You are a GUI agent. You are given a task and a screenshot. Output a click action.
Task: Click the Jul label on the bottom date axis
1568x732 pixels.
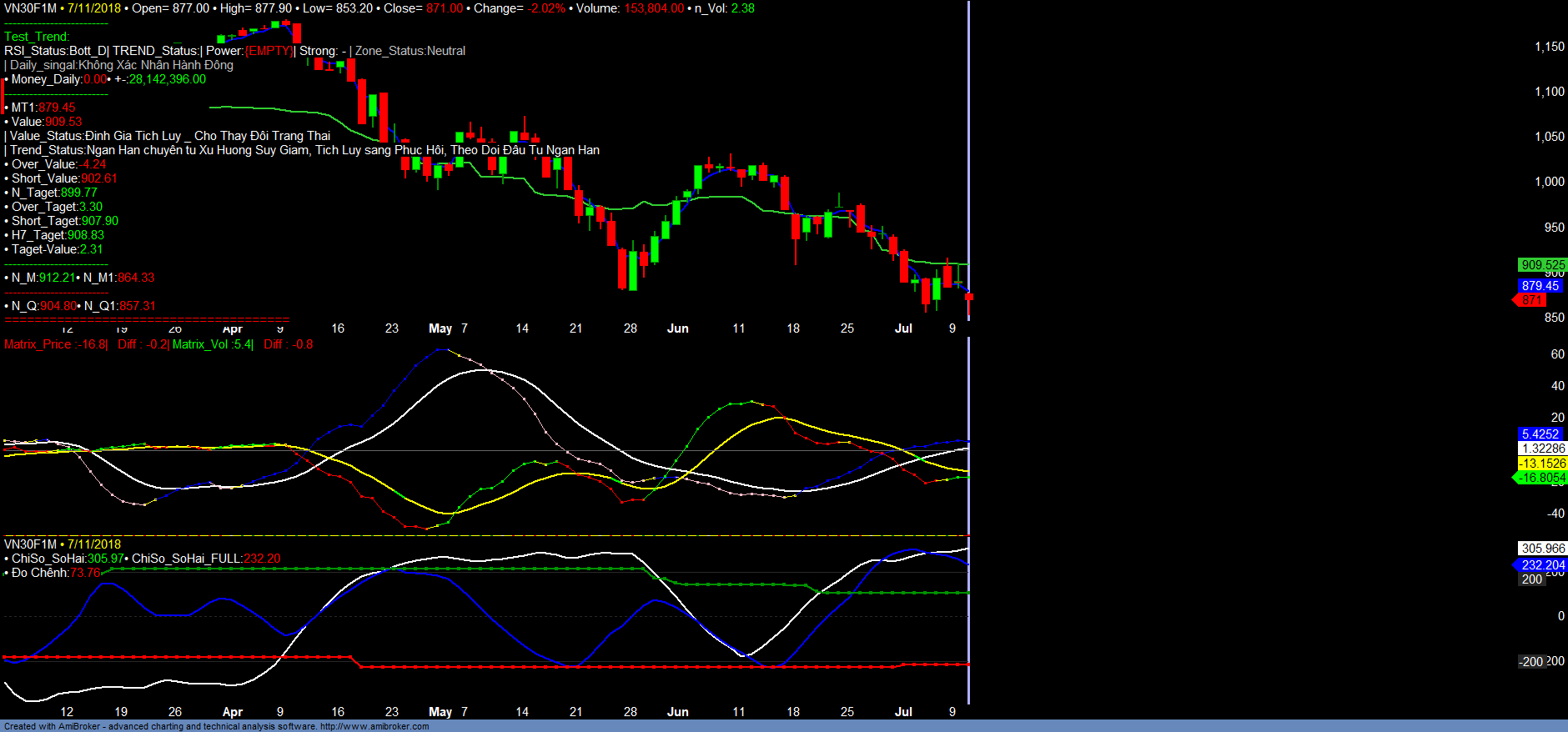tap(903, 712)
